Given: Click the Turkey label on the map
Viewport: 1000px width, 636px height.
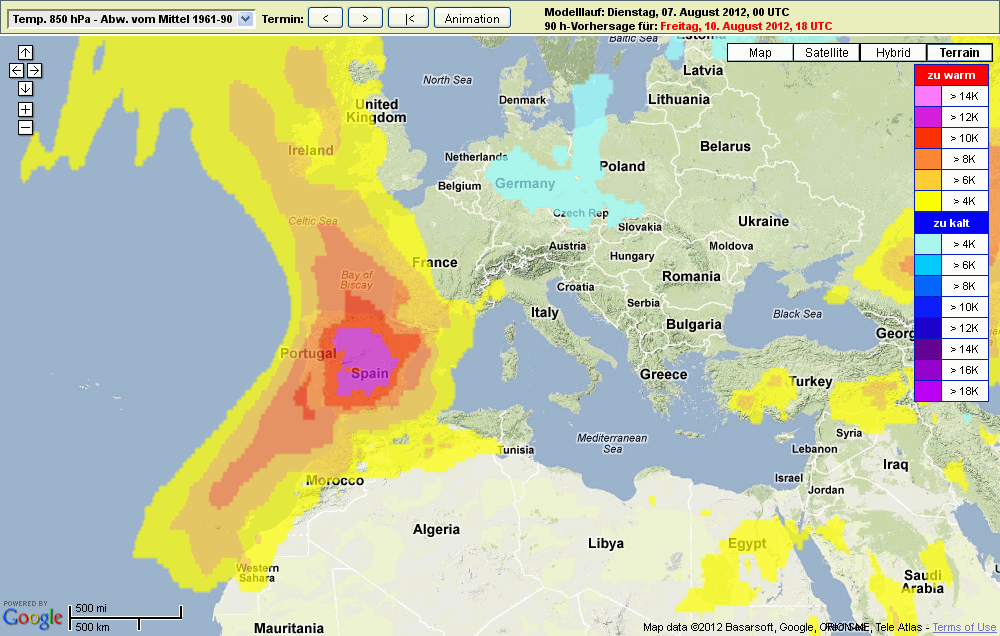Looking at the screenshot, I should pos(811,381).
